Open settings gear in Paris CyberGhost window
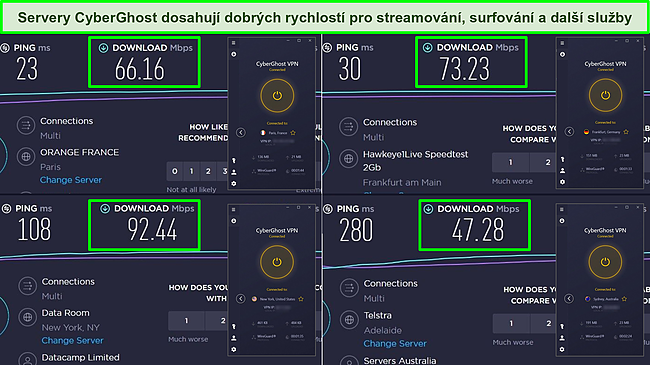This screenshot has height=365, width=650. click(234, 183)
